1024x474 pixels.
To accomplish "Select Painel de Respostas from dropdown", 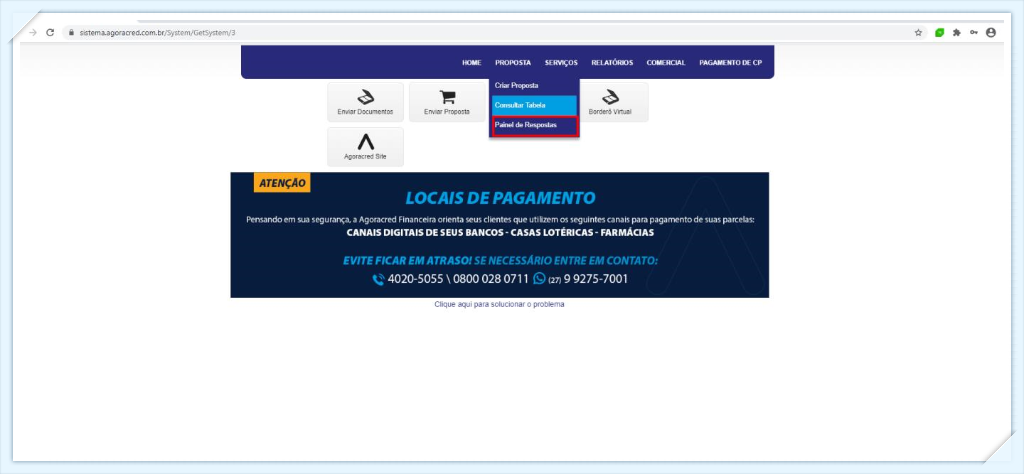I will click(534, 125).
